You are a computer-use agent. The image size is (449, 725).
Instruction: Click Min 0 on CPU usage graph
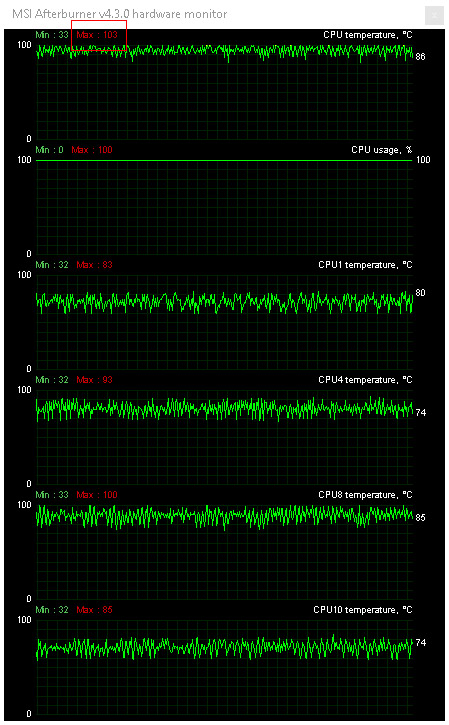[x=49, y=150]
